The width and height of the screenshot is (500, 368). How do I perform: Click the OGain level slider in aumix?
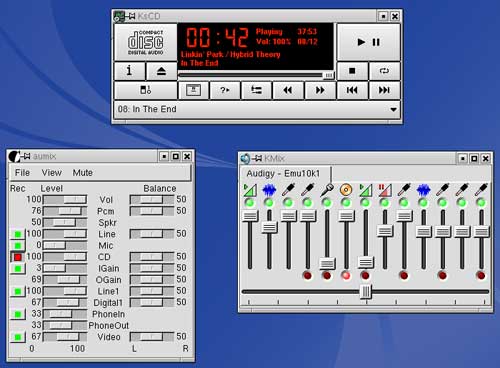point(65,280)
